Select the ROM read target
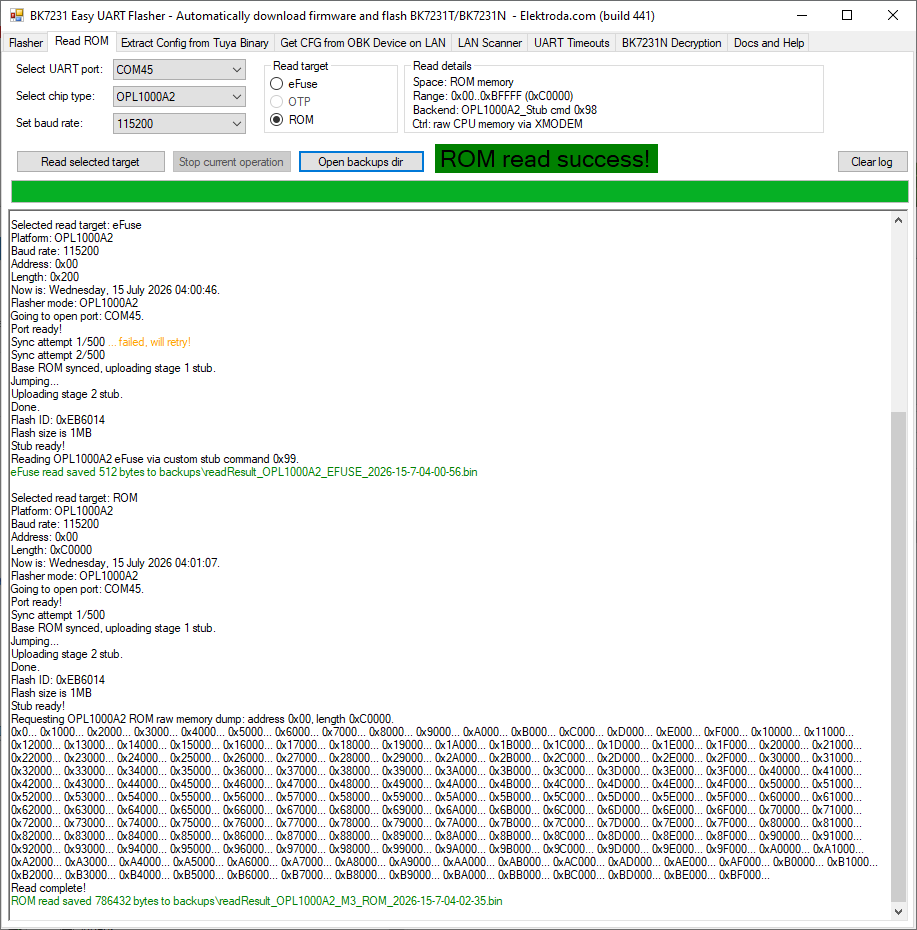 coord(292,119)
